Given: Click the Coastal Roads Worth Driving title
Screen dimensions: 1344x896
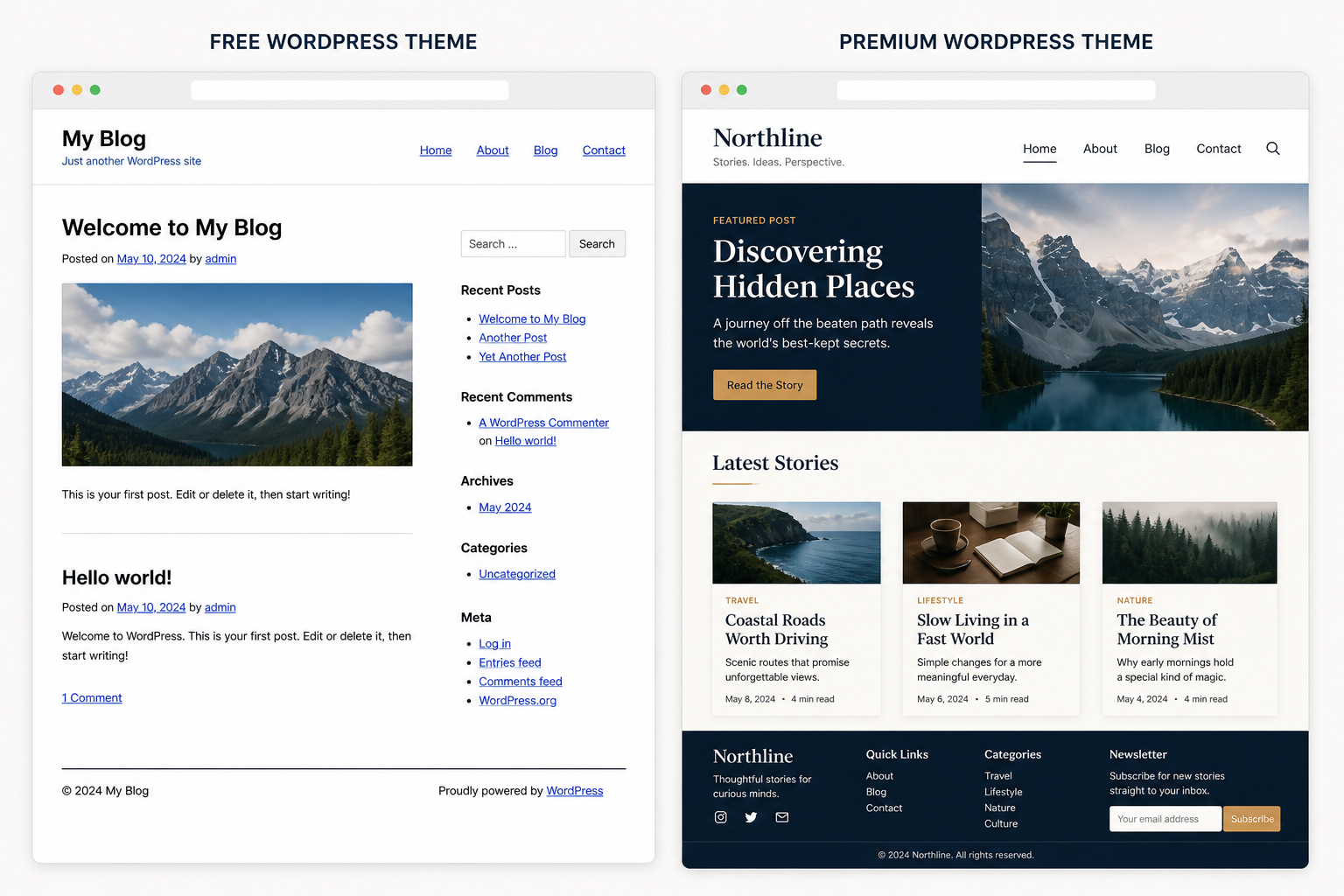Looking at the screenshot, I should 777,630.
